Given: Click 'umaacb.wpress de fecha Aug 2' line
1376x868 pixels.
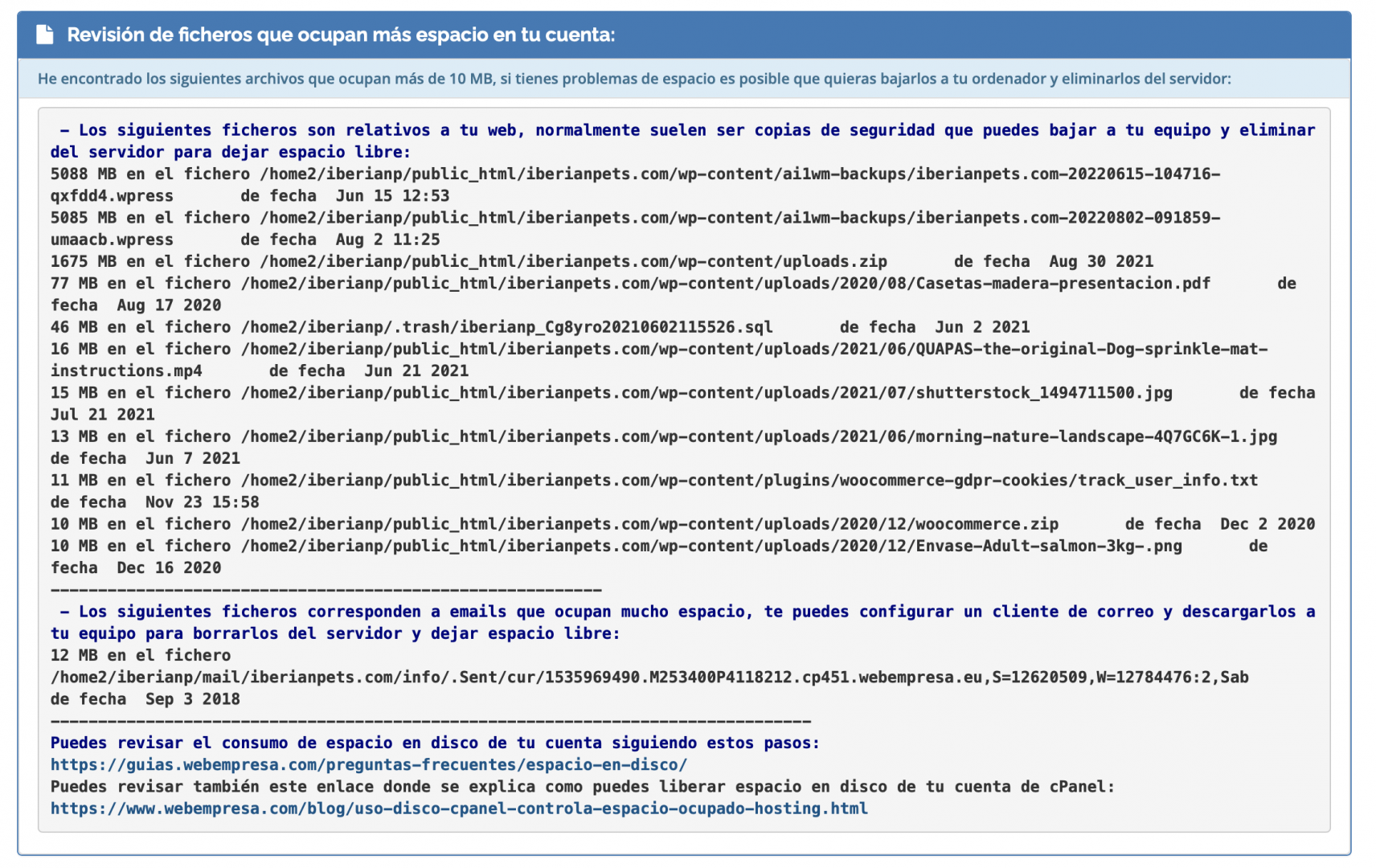Looking at the screenshot, I should (245, 240).
